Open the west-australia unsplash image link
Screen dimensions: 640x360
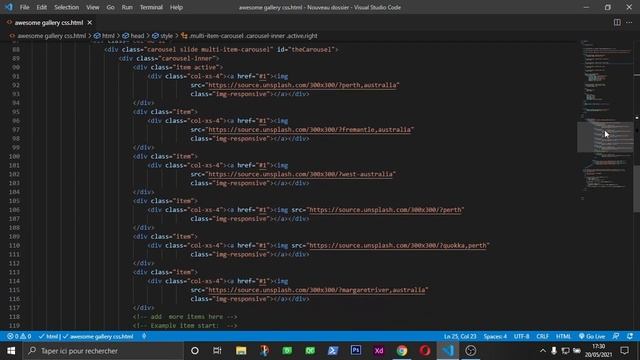(300, 174)
